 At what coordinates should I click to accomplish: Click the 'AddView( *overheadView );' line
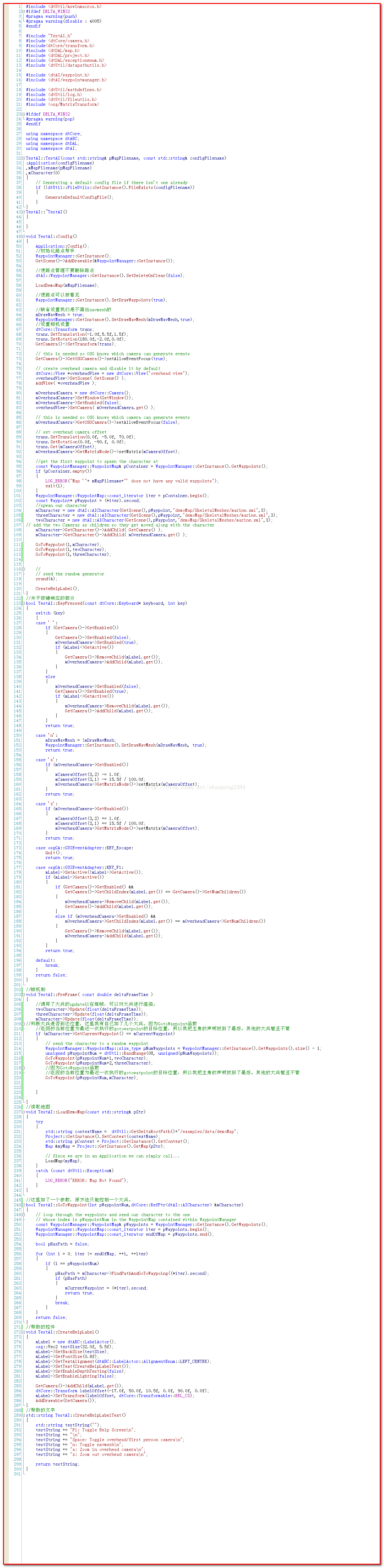click(66, 383)
